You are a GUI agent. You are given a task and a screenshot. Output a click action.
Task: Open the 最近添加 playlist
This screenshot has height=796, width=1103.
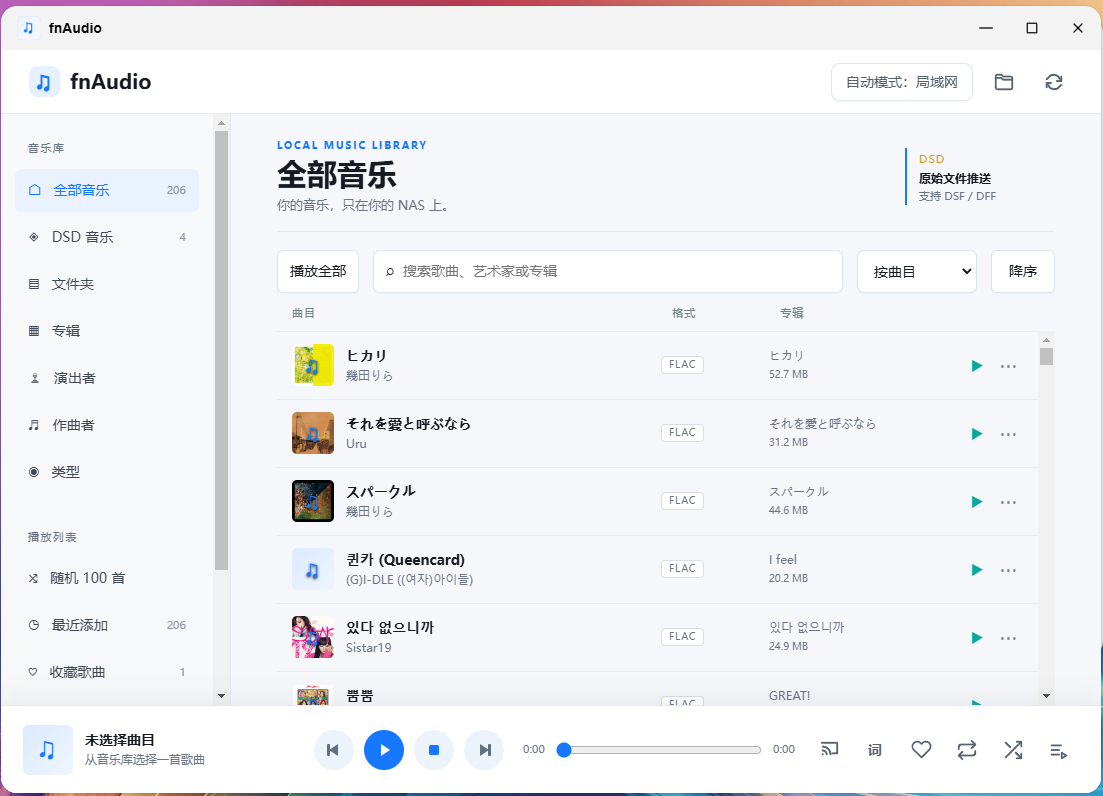107,625
